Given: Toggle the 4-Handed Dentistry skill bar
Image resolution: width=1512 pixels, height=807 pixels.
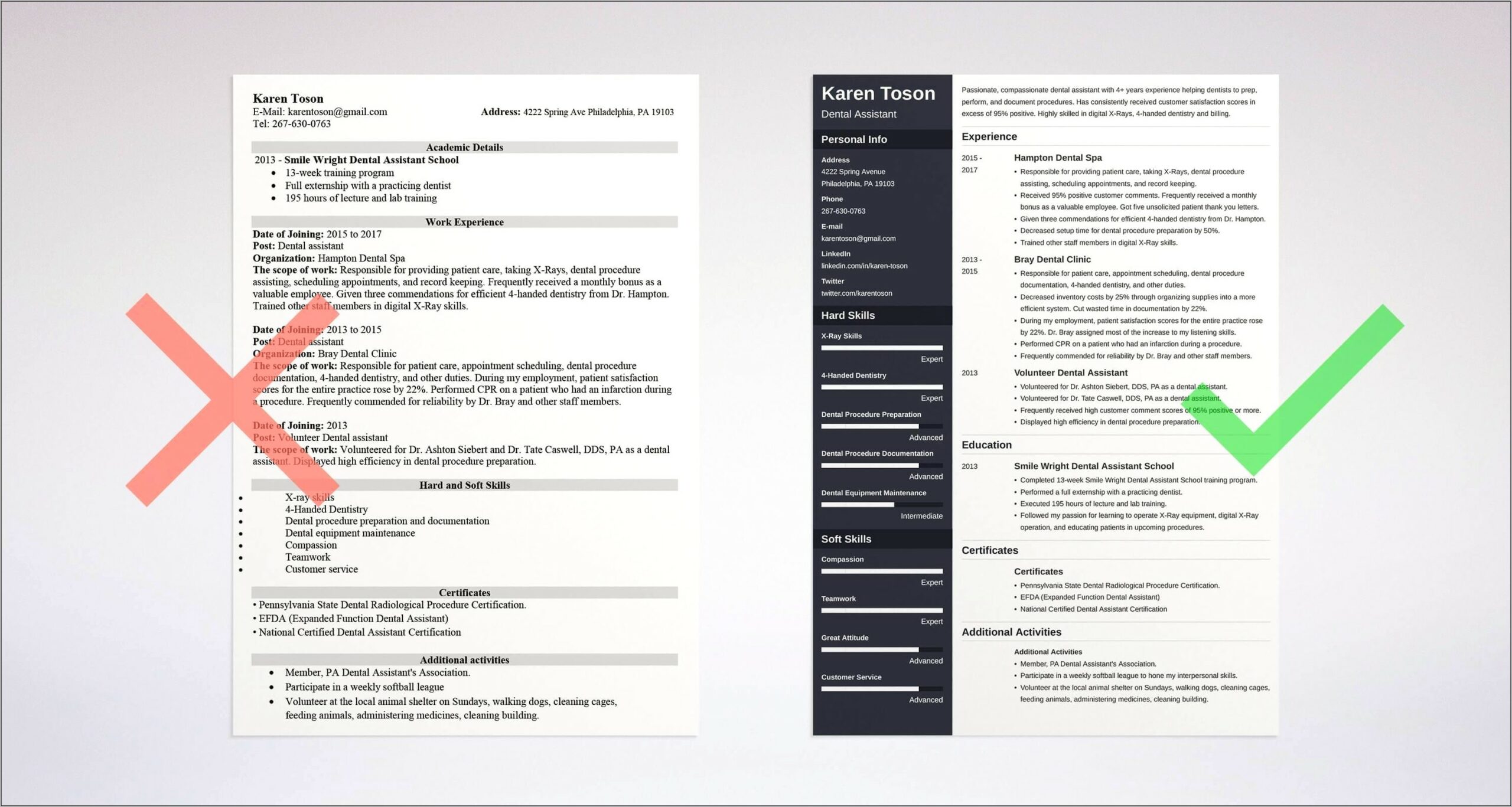Looking at the screenshot, I should [871, 395].
